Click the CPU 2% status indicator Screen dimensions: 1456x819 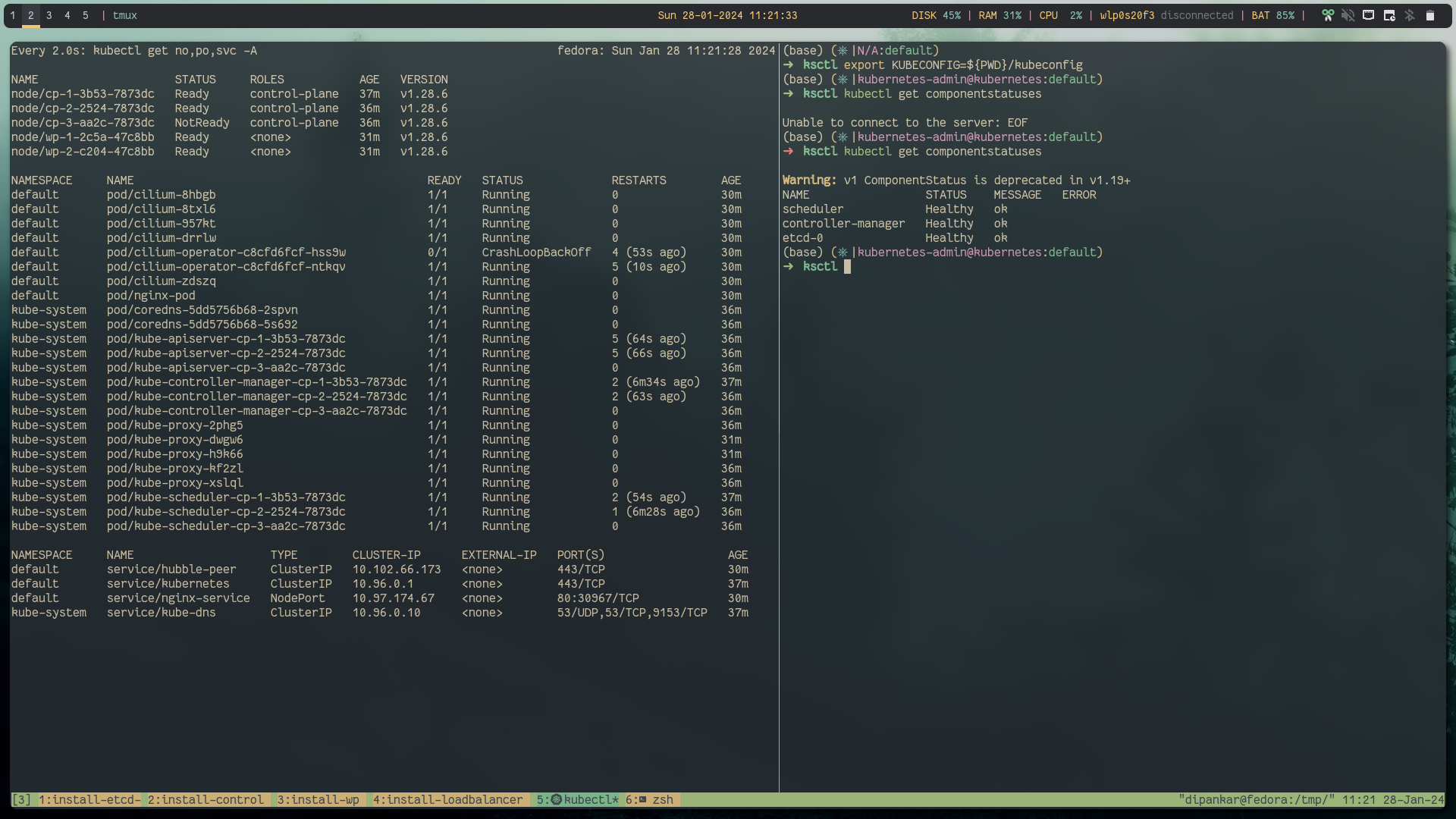[1060, 15]
